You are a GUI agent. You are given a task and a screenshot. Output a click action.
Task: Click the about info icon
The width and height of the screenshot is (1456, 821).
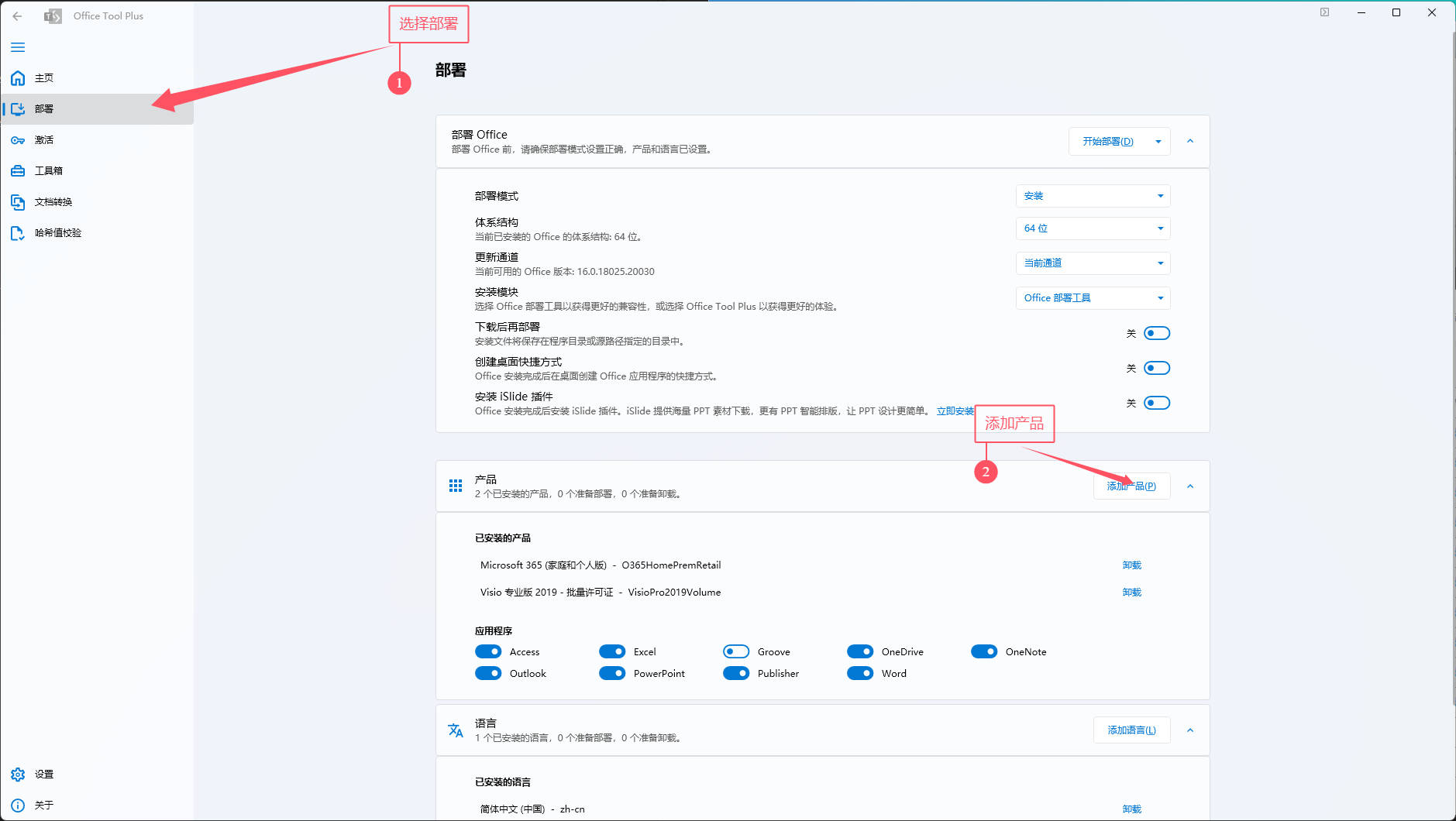tap(18, 806)
